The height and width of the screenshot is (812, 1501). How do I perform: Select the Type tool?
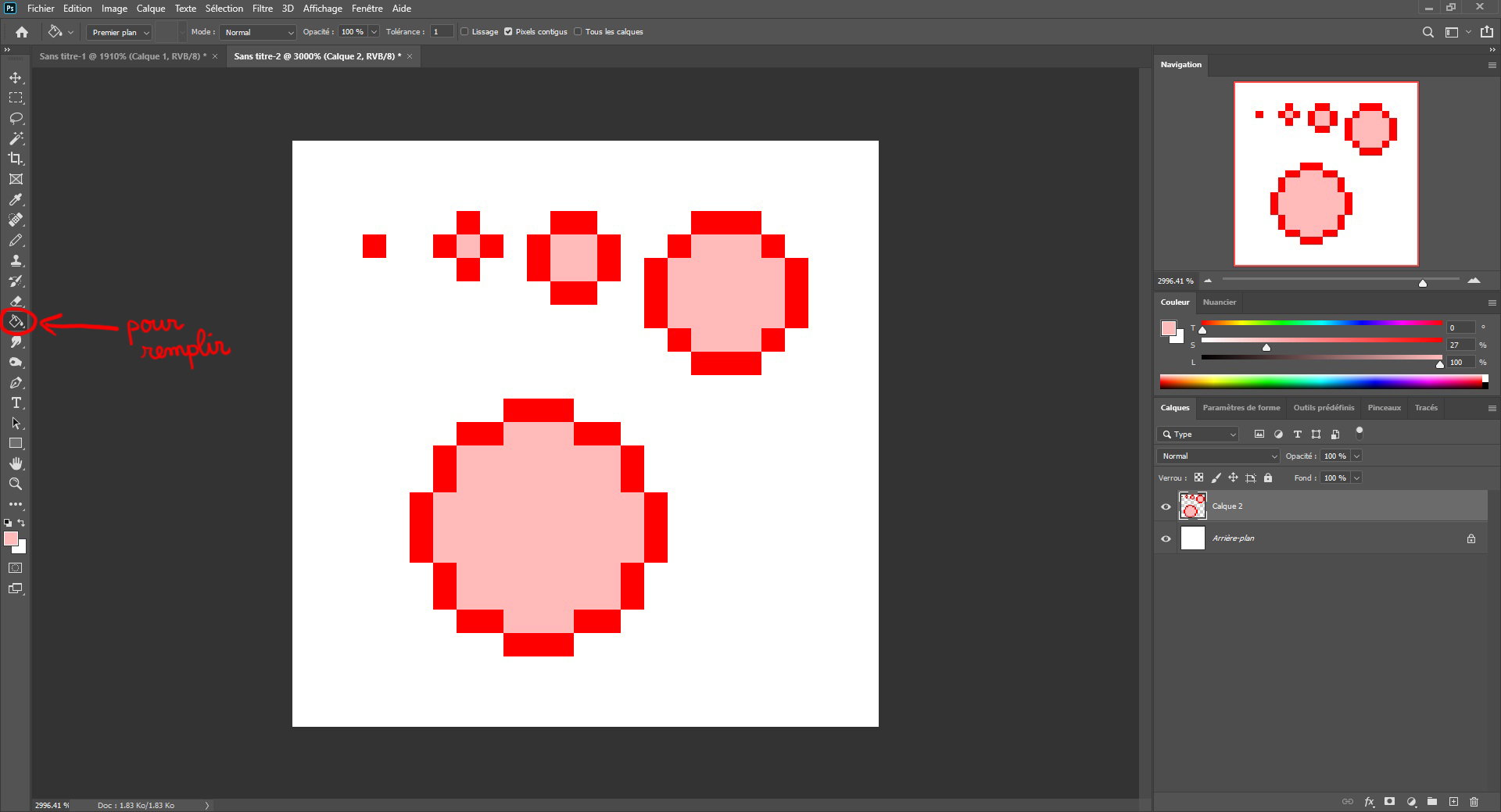tap(16, 404)
